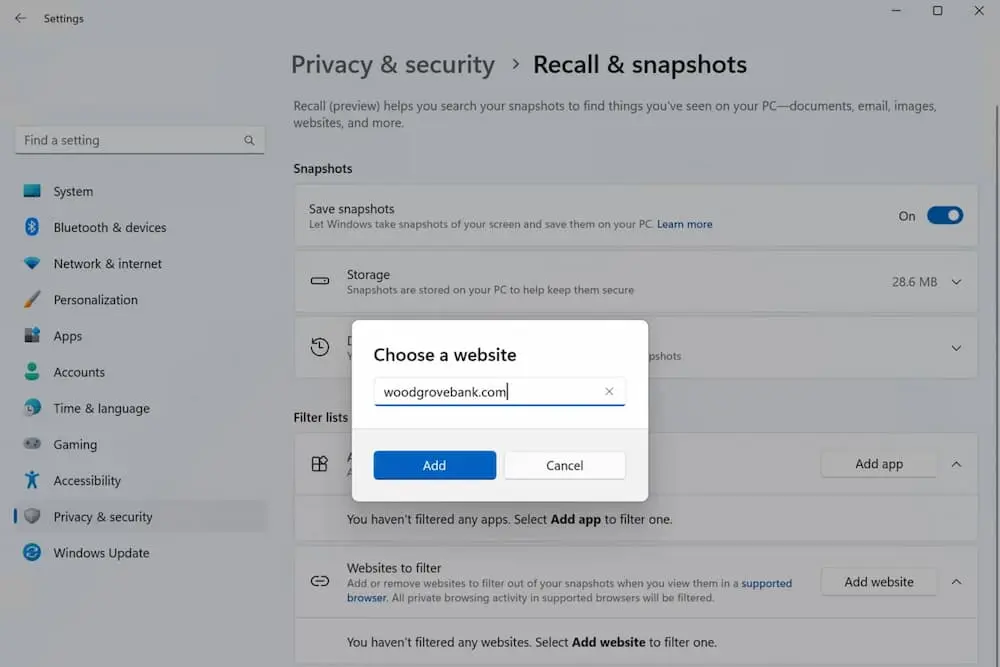Collapse the Websites to filter section

point(956,582)
